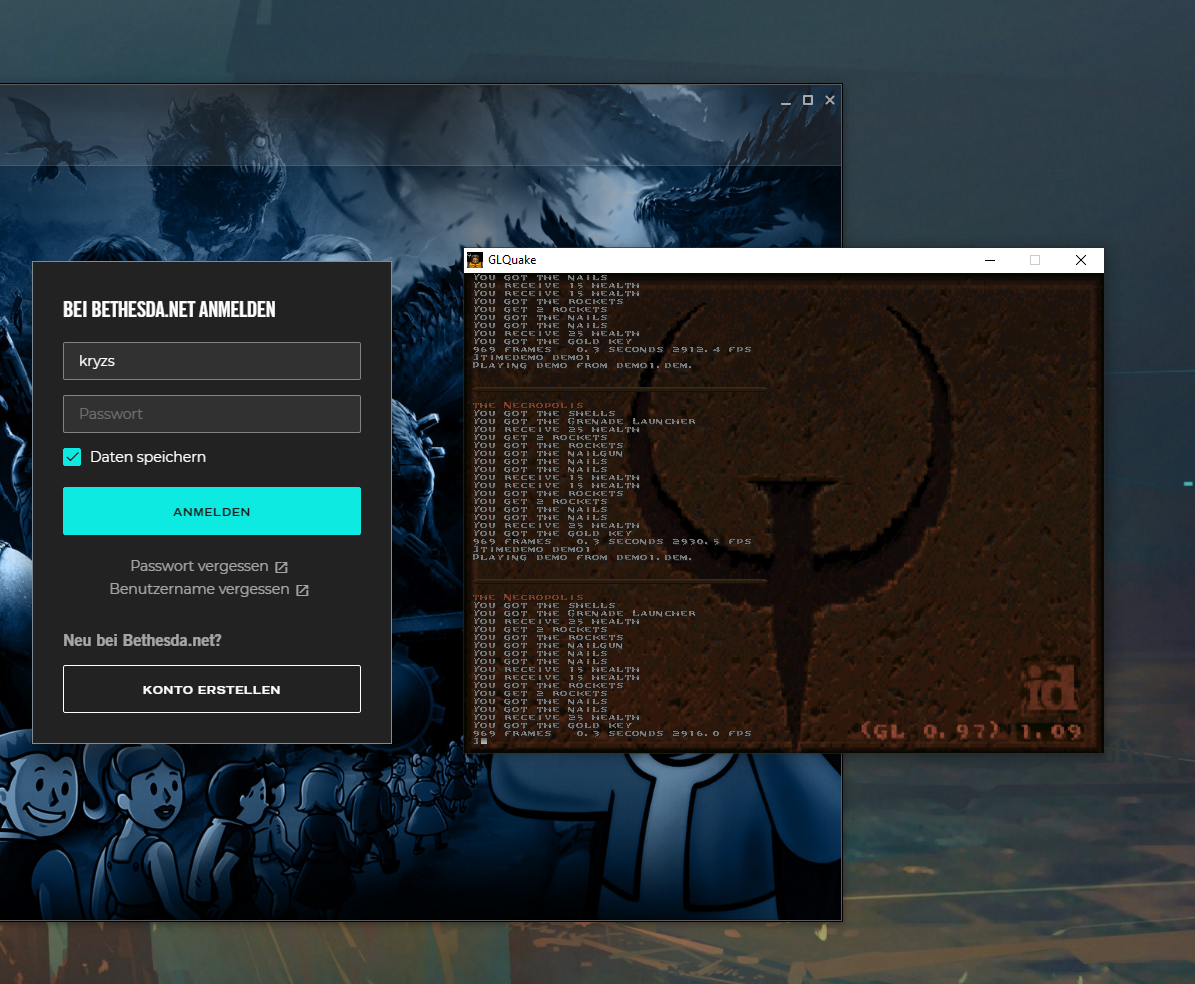Click the disabled maximize button of GLQuake

coord(1035,260)
